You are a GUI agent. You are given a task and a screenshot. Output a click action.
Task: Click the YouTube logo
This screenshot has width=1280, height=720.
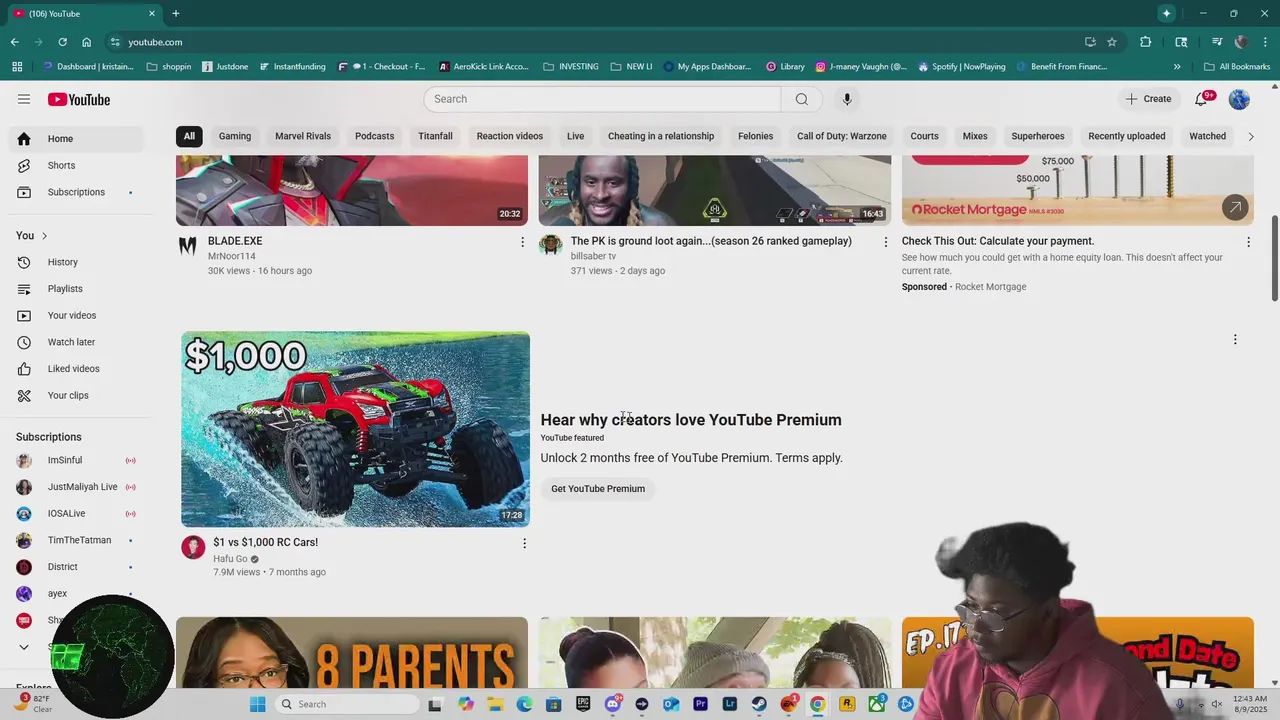(x=78, y=99)
